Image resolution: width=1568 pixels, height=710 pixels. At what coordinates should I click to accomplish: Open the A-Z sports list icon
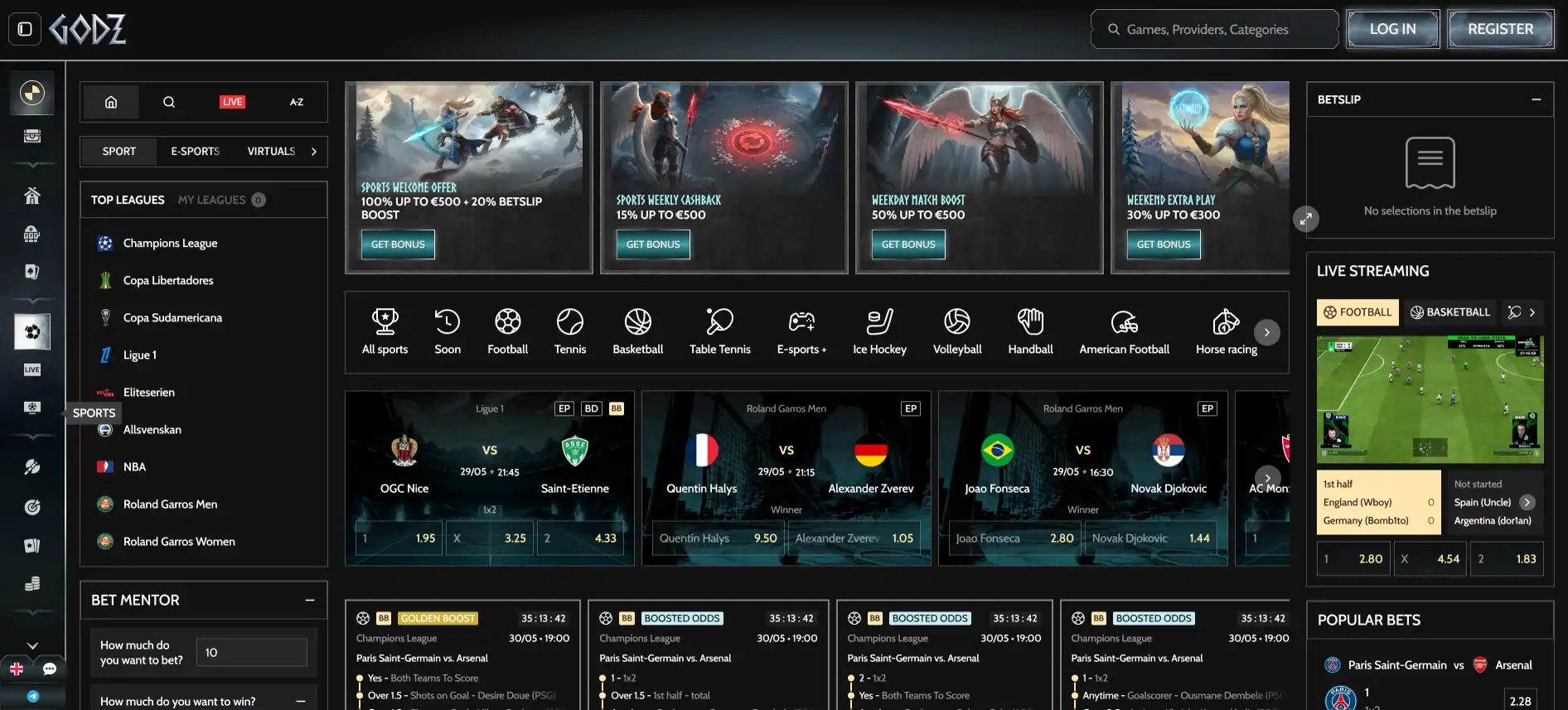[x=297, y=102]
